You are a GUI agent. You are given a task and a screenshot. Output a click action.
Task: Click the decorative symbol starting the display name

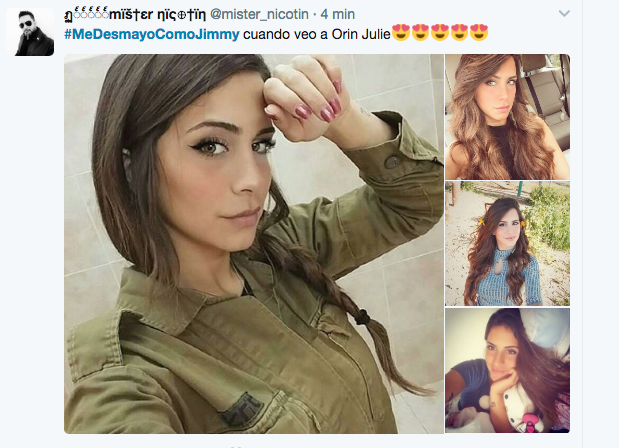point(69,15)
